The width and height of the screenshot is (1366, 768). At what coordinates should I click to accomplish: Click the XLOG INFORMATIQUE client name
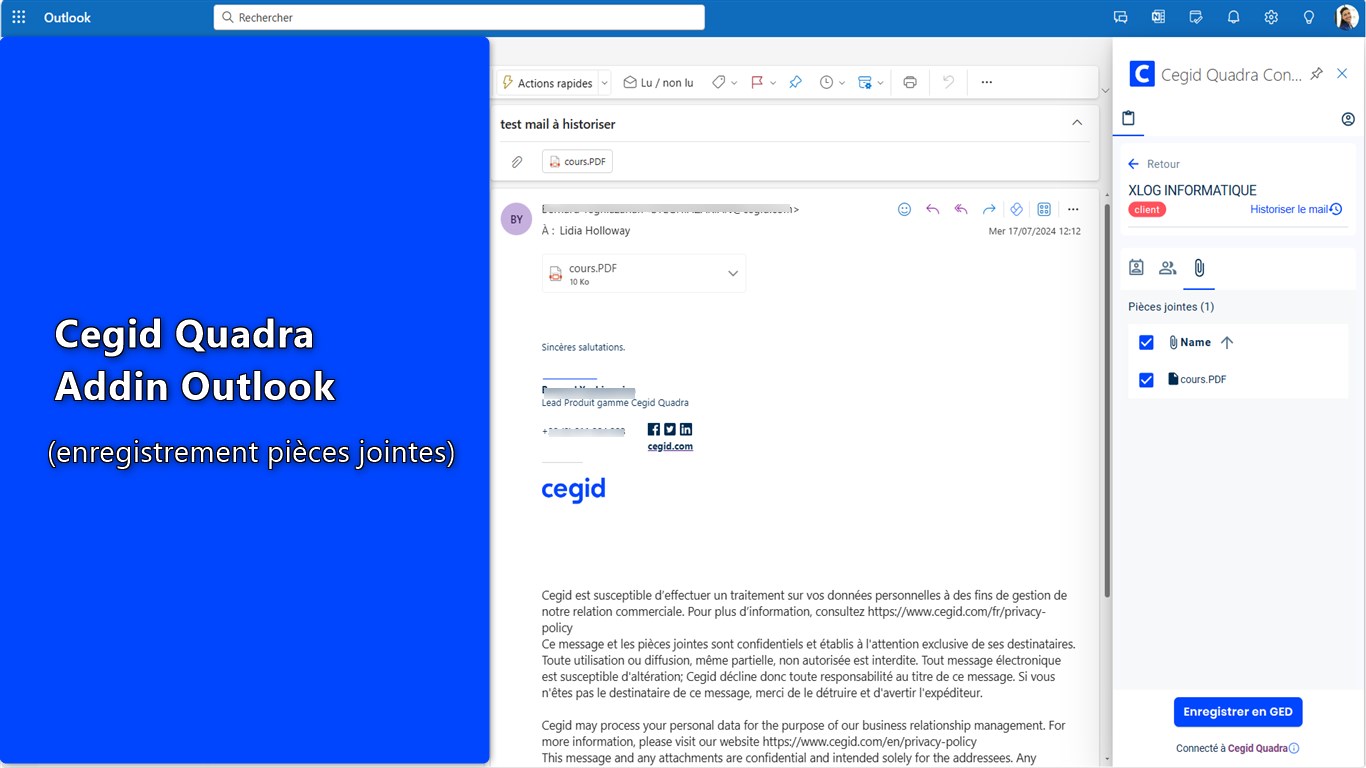(1192, 190)
